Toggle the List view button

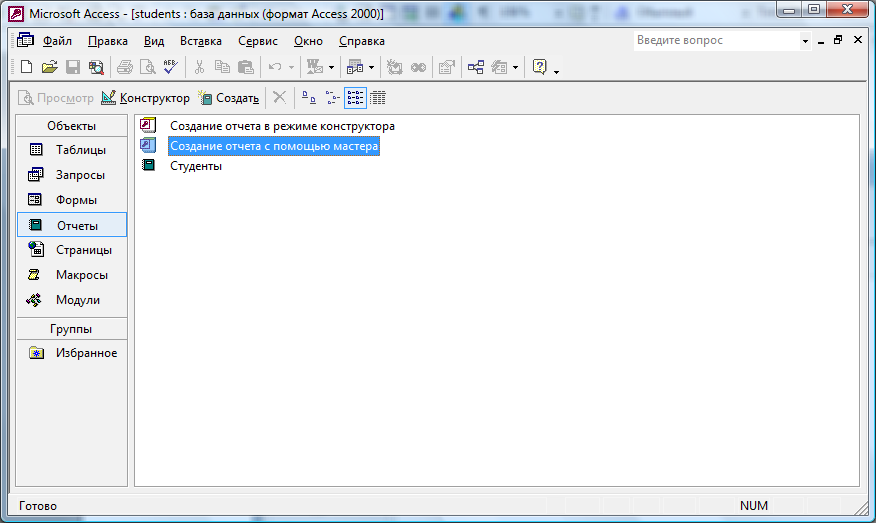355,98
